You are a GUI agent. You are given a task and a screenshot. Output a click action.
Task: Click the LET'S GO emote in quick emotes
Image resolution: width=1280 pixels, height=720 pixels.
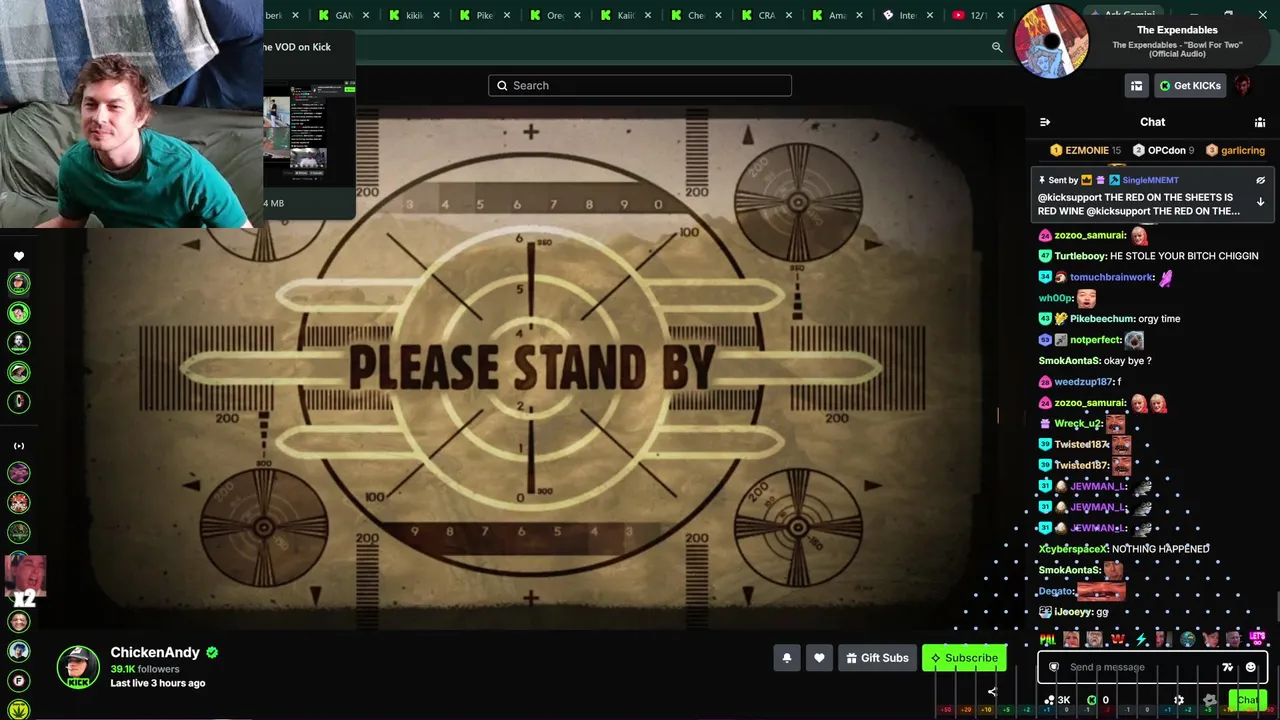tap(1257, 638)
